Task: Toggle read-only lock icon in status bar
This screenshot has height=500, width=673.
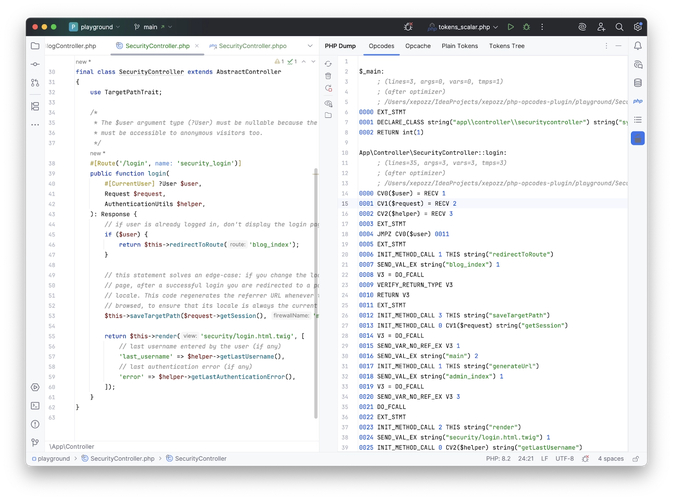Action: [x=636, y=458]
